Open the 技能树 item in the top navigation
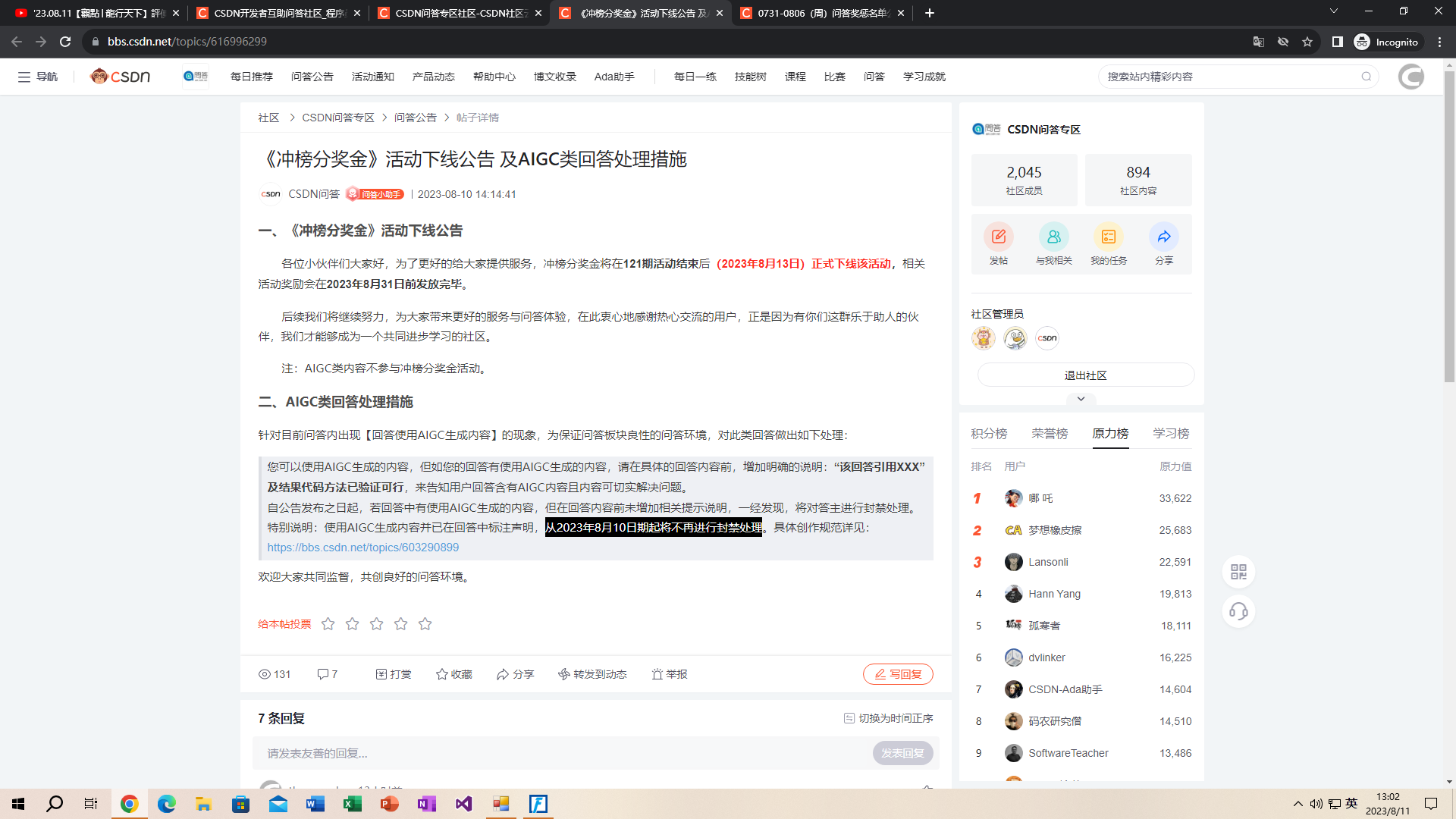 tap(750, 76)
